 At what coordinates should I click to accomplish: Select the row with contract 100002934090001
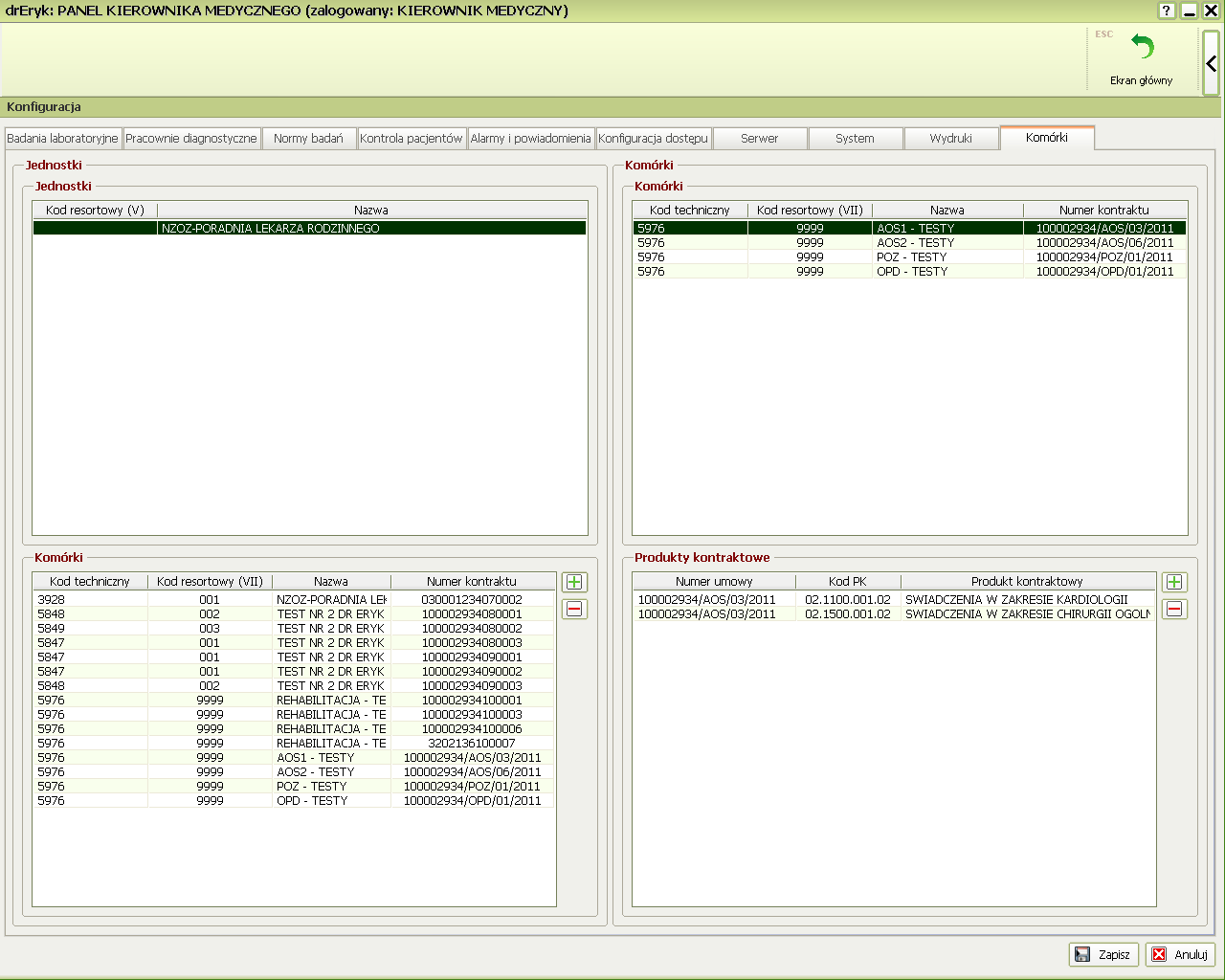(x=294, y=657)
